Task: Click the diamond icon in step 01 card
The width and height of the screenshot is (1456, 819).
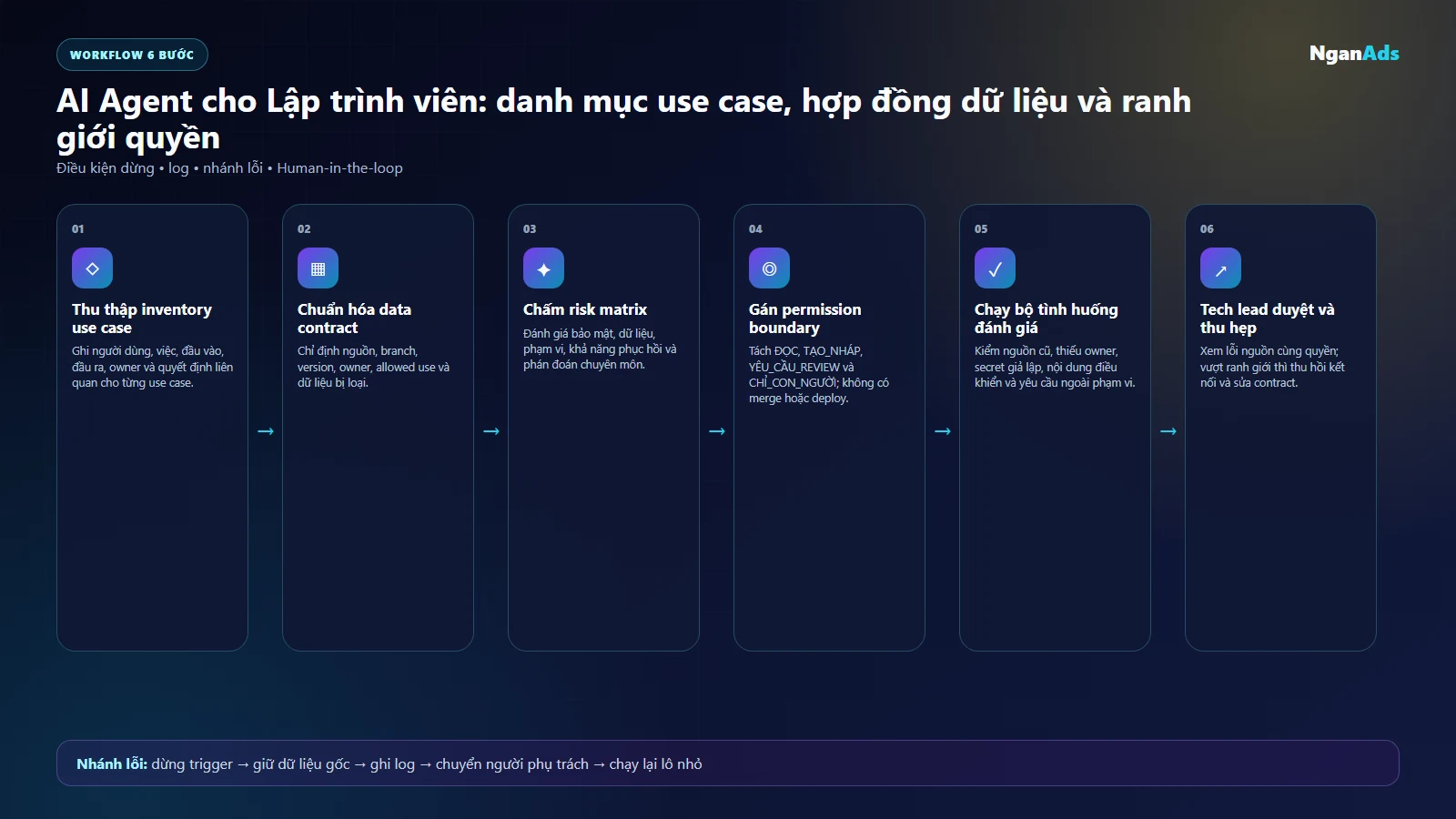Action: 92,268
